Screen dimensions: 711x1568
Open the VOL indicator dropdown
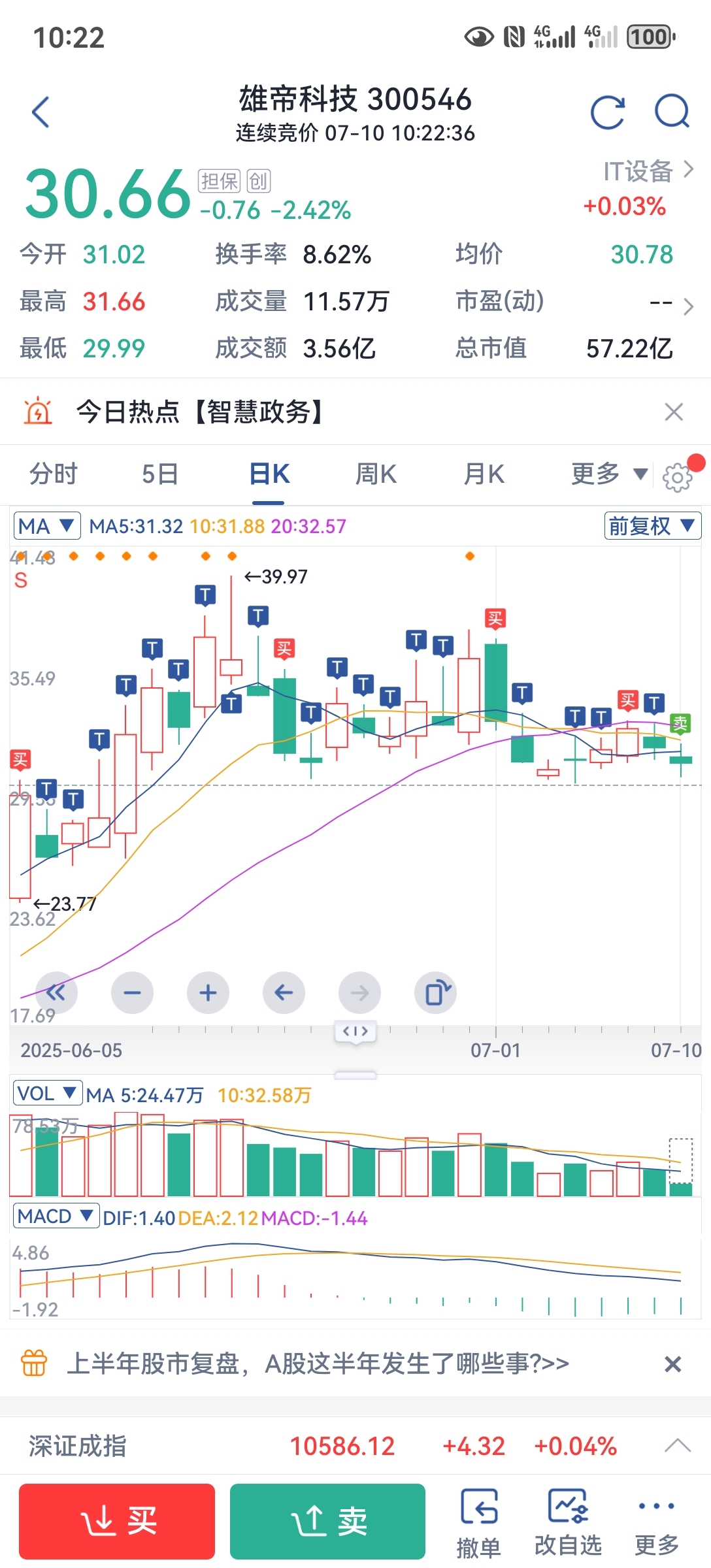(x=47, y=1094)
